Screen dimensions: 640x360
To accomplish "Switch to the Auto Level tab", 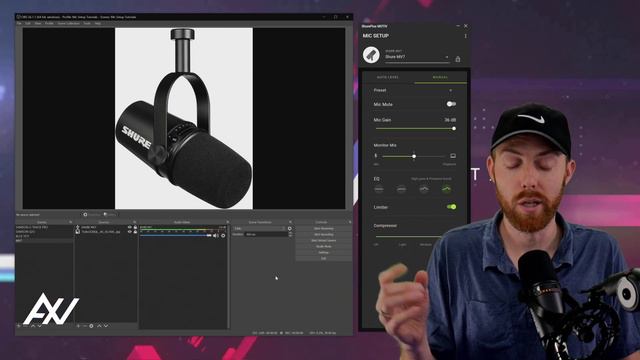I will click(x=387, y=77).
